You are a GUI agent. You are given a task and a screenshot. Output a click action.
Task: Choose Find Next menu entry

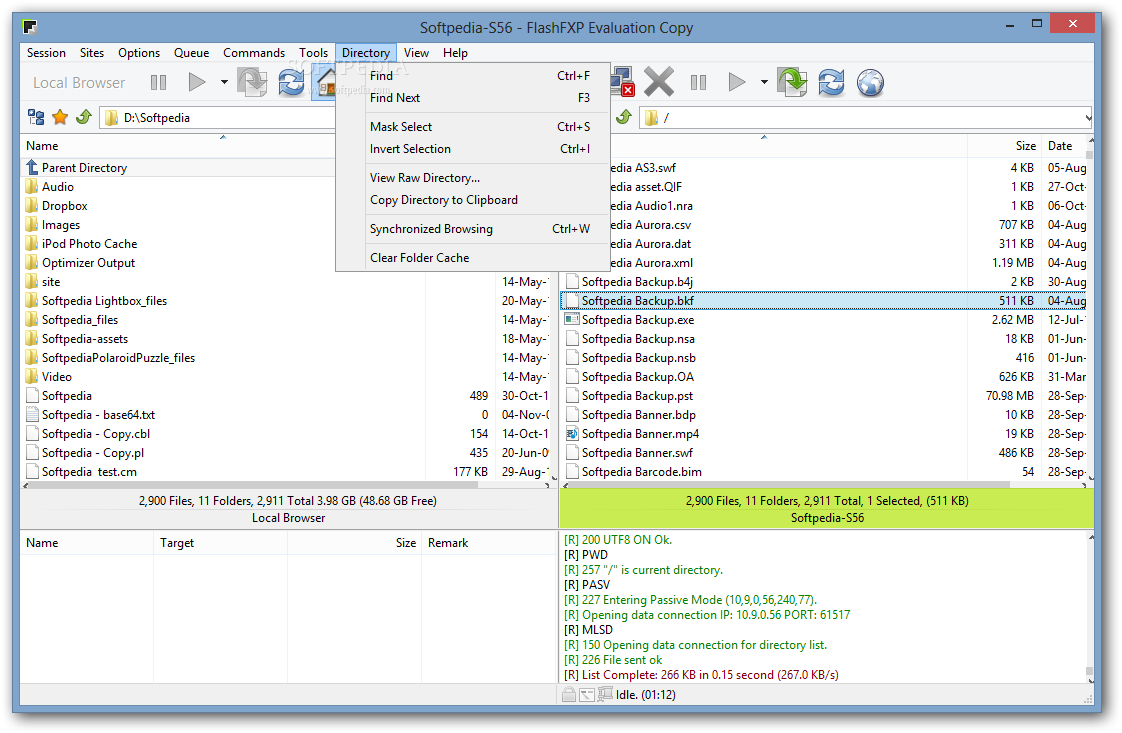(473, 98)
